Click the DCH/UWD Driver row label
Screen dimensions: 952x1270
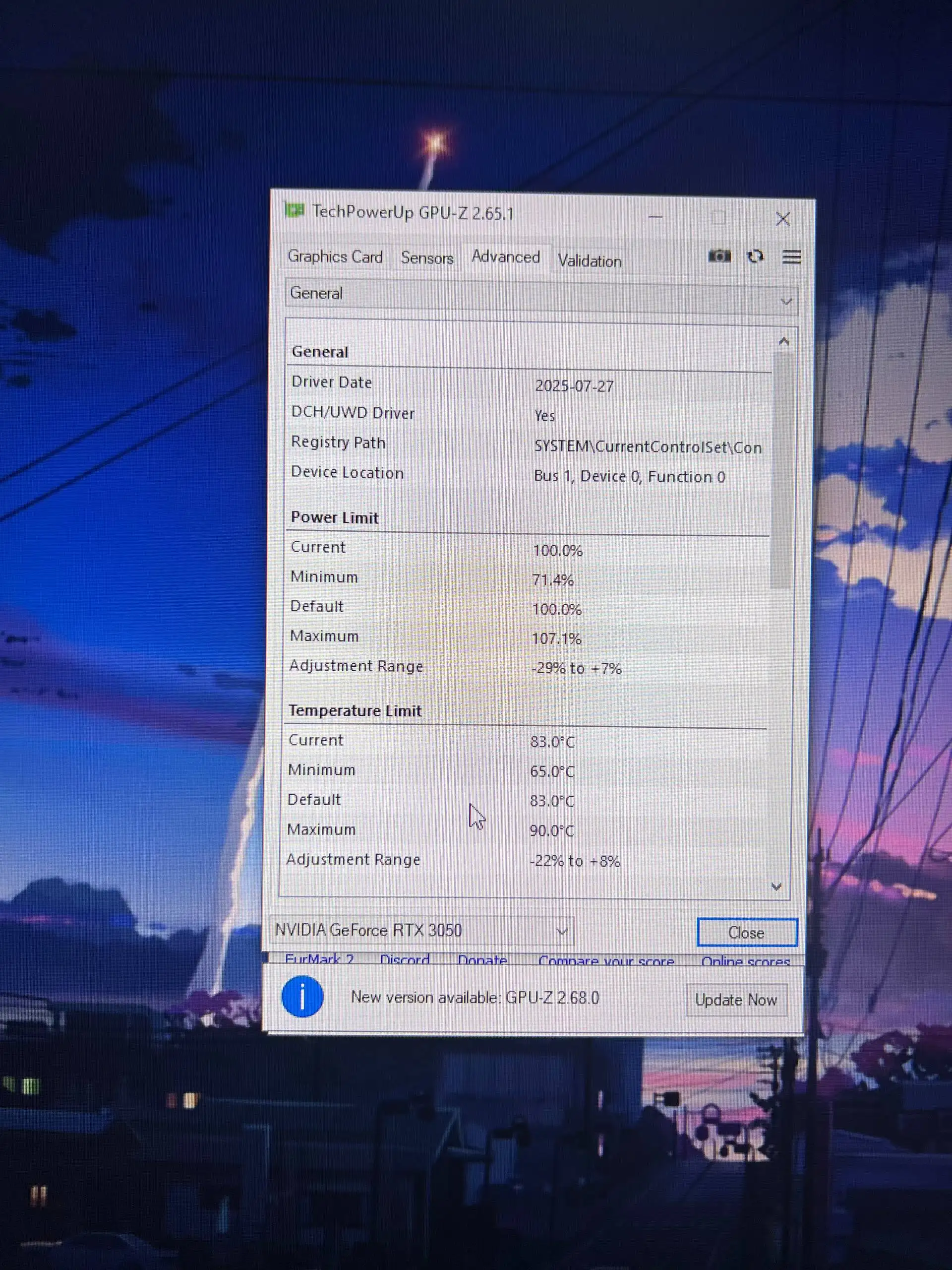click(x=353, y=413)
